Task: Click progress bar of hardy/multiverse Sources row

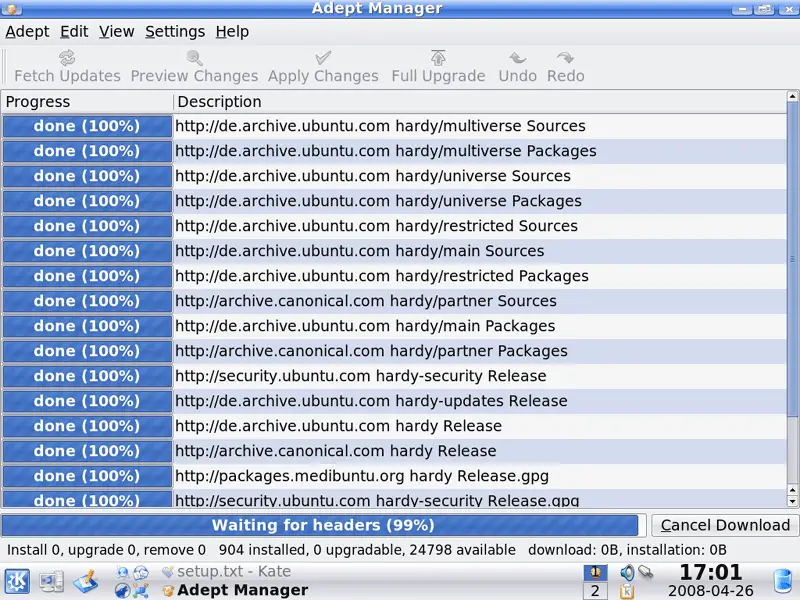Action: click(x=87, y=126)
